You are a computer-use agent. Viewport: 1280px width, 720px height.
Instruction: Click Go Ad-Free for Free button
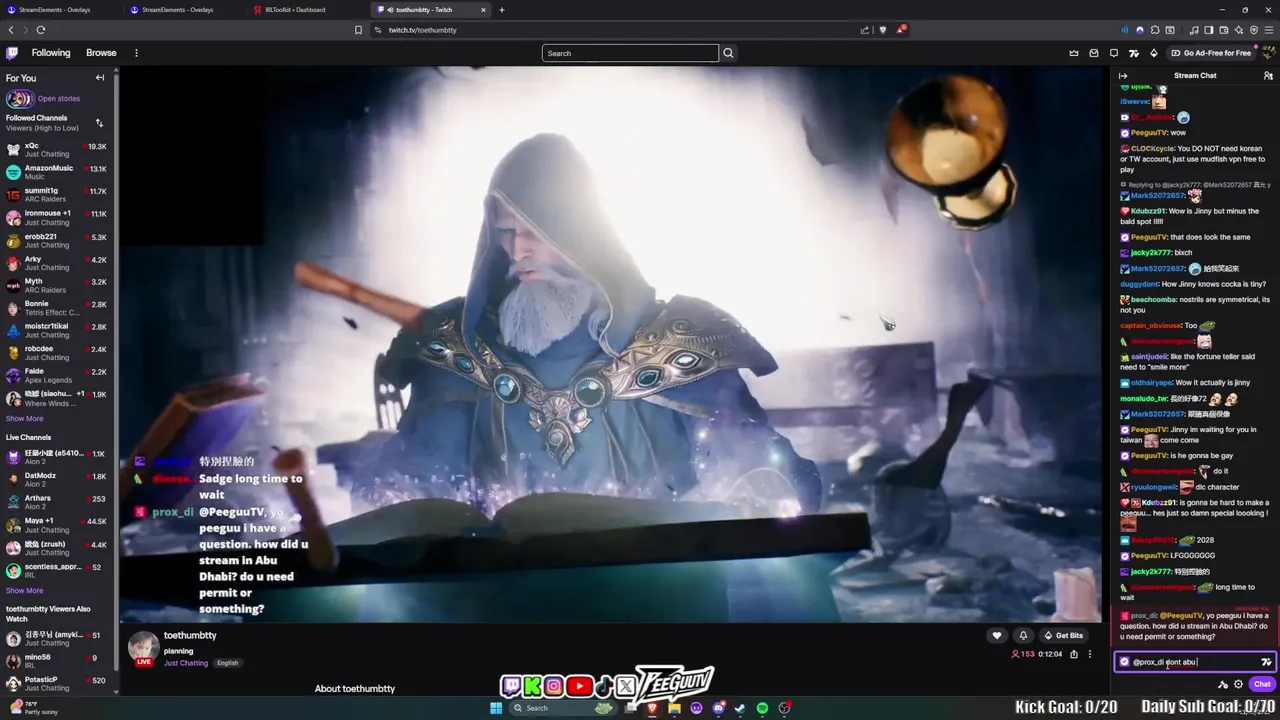pyautogui.click(x=1211, y=53)
